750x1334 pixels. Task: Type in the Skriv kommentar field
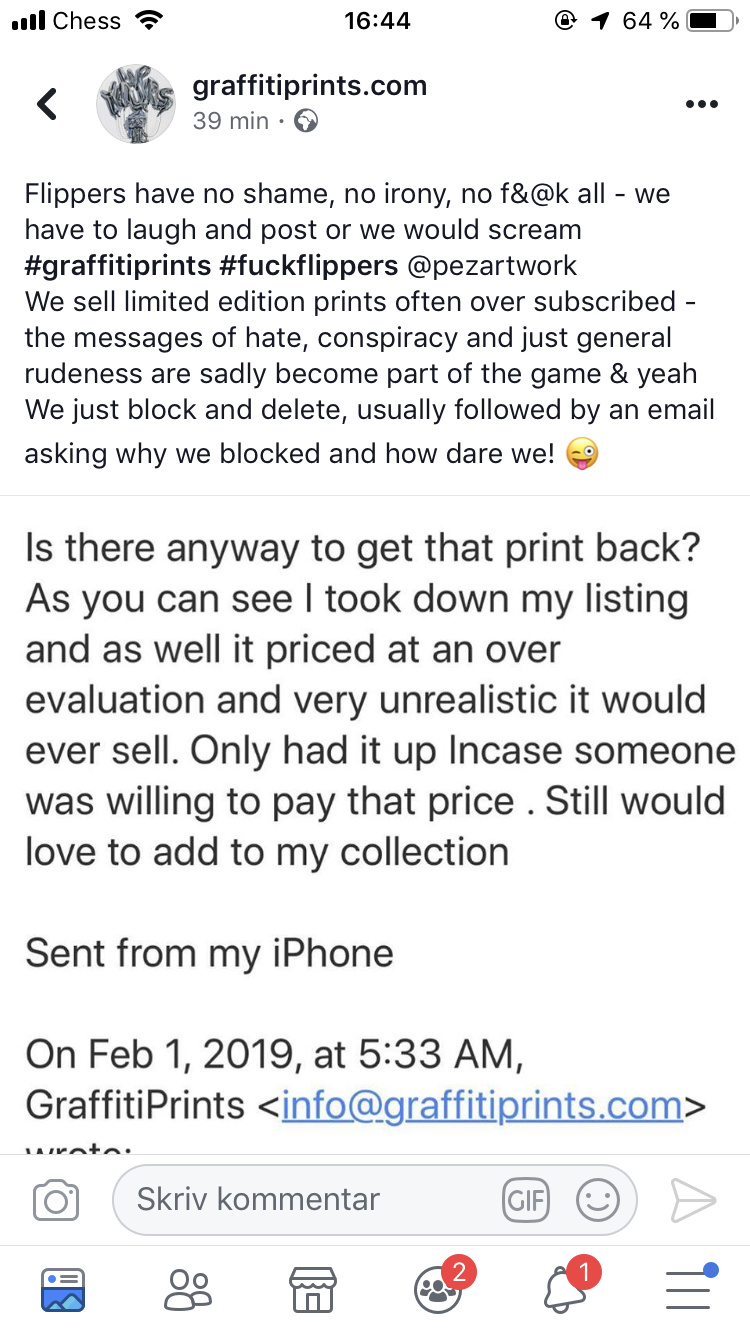(x=300, y=1199)
